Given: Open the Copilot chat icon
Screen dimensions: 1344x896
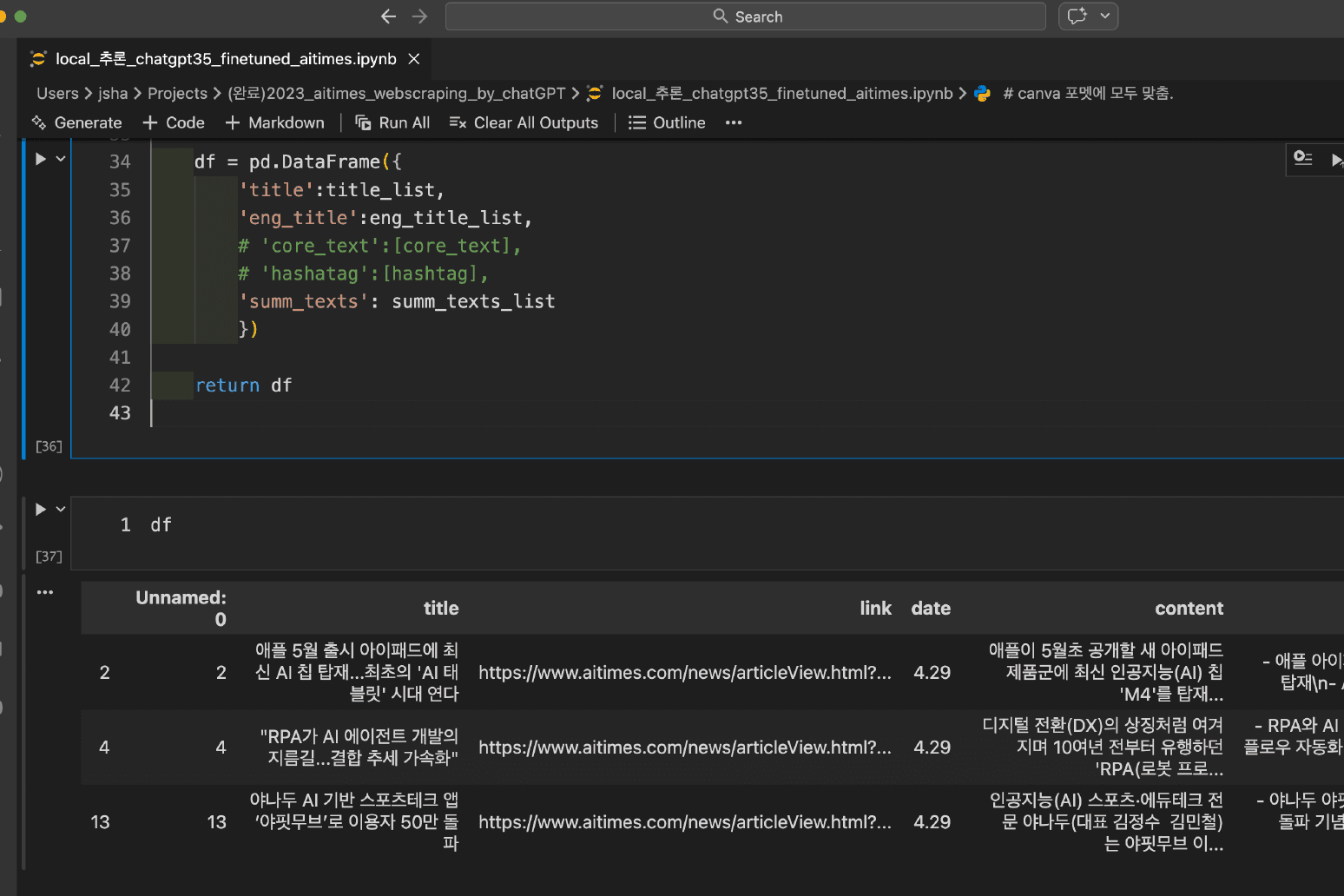Looking at the screenshot, I should coord(1077,16).
